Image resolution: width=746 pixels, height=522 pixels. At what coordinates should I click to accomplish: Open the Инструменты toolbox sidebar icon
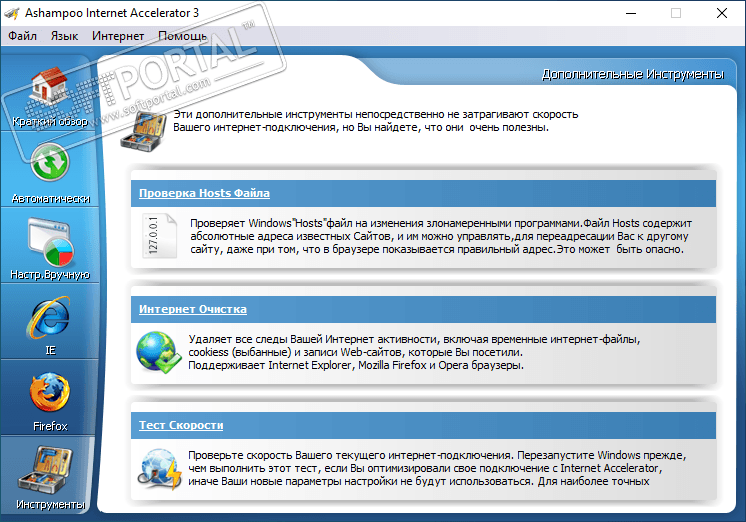tap(46, 469)
